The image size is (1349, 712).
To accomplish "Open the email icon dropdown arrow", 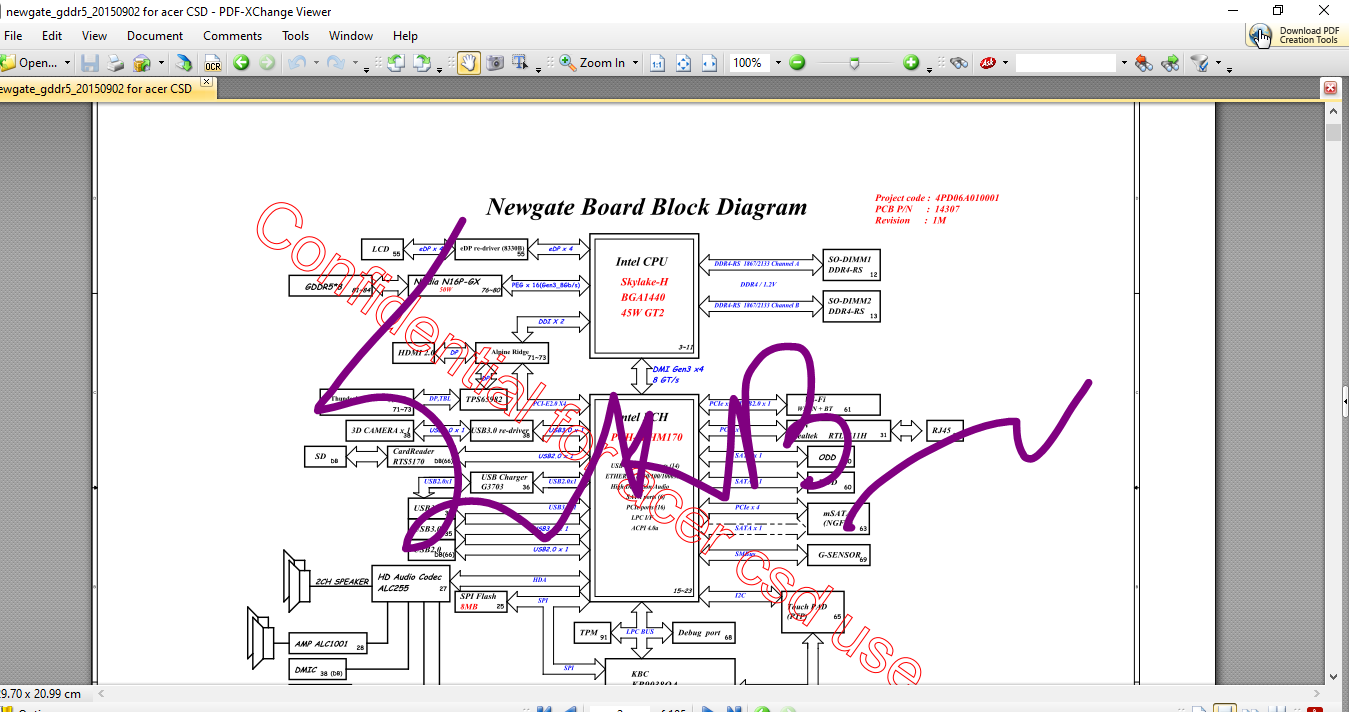I will coord(161,63).
